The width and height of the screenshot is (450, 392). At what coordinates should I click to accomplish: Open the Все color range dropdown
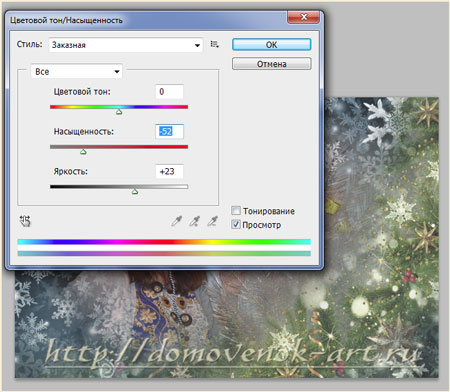(x=77, y=72)
